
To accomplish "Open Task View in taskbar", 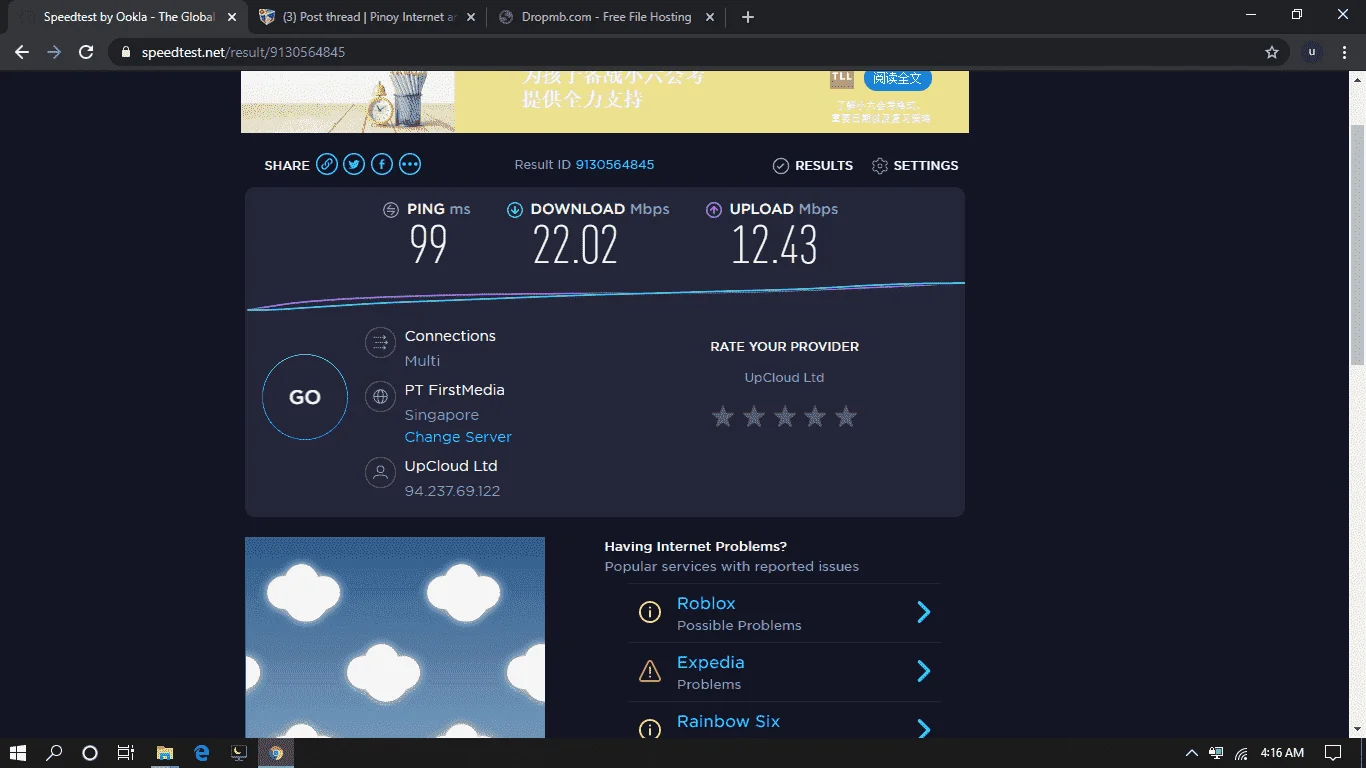I will pos(125,753).
